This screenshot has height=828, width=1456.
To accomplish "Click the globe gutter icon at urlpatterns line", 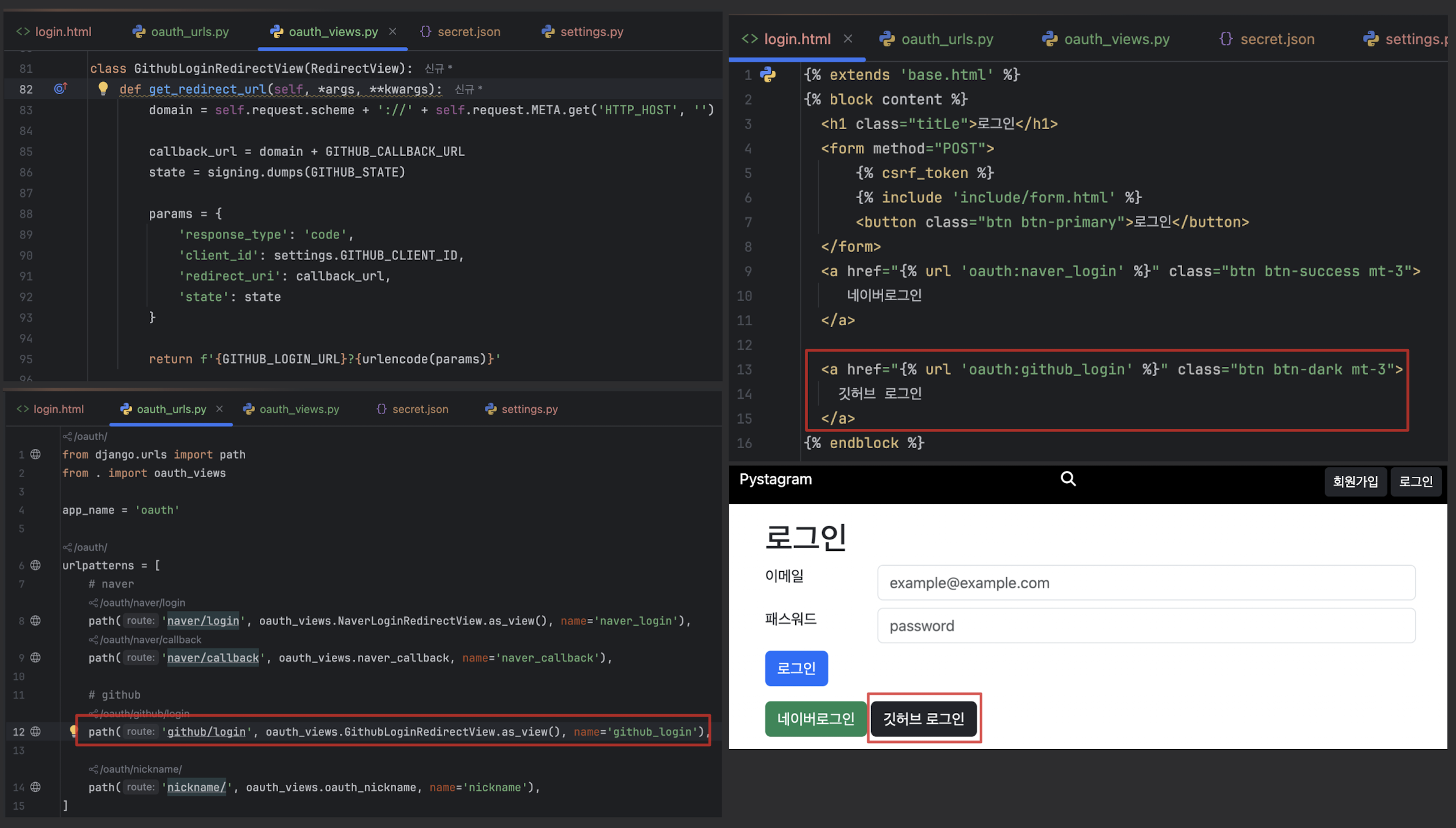I will (35, 565).
